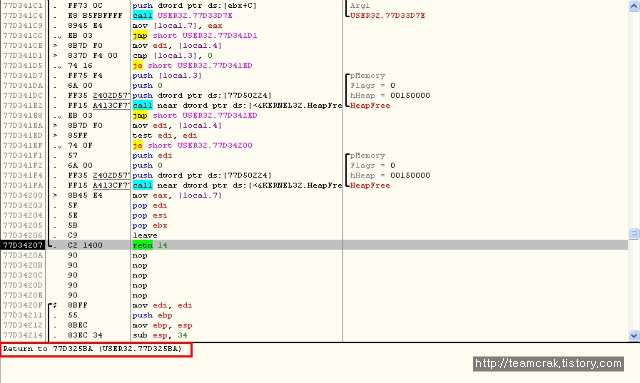The image size is (640, 383).
Task: Select 'jmp short USER32.77D341D1' instruction
Action: point(195,36)
